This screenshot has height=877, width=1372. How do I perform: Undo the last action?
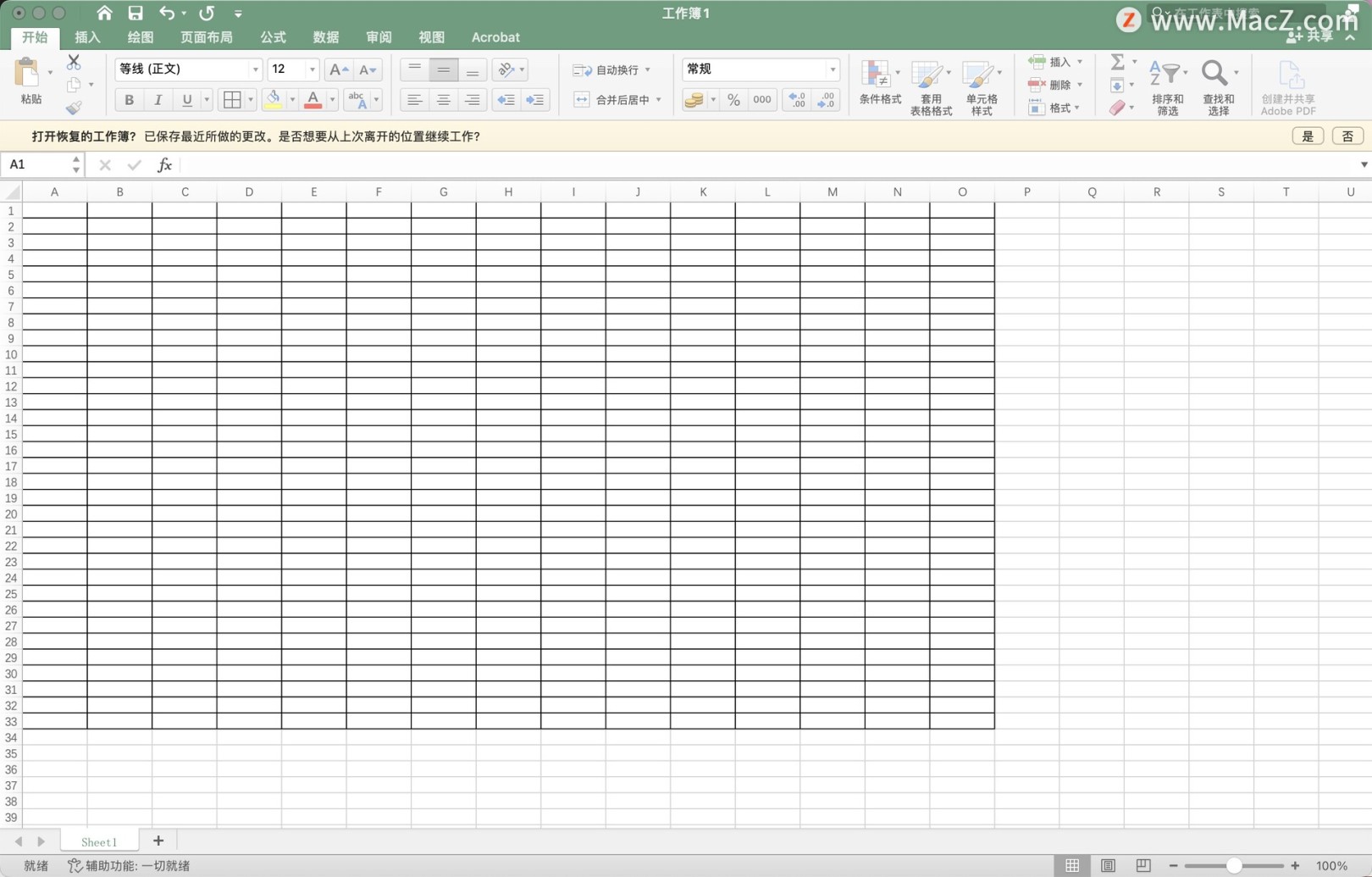[167, 14]
